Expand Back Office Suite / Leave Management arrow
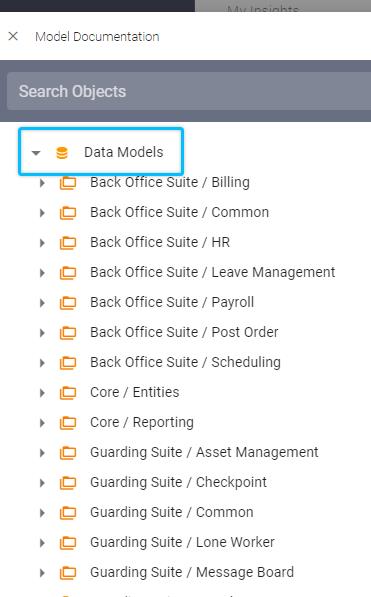371x597 pixels. tap(42, 273)
